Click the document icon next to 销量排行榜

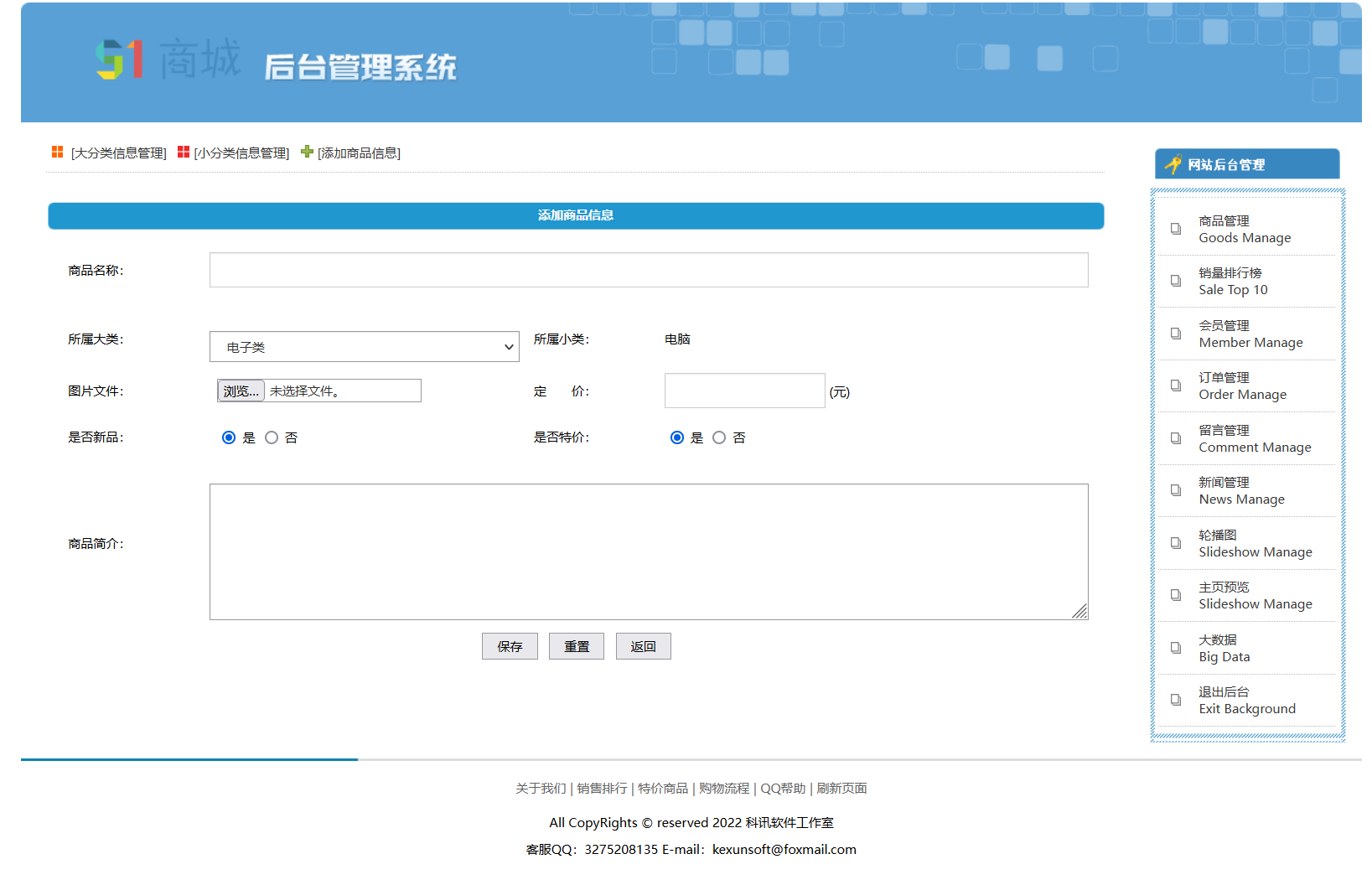pos(1176,281)
